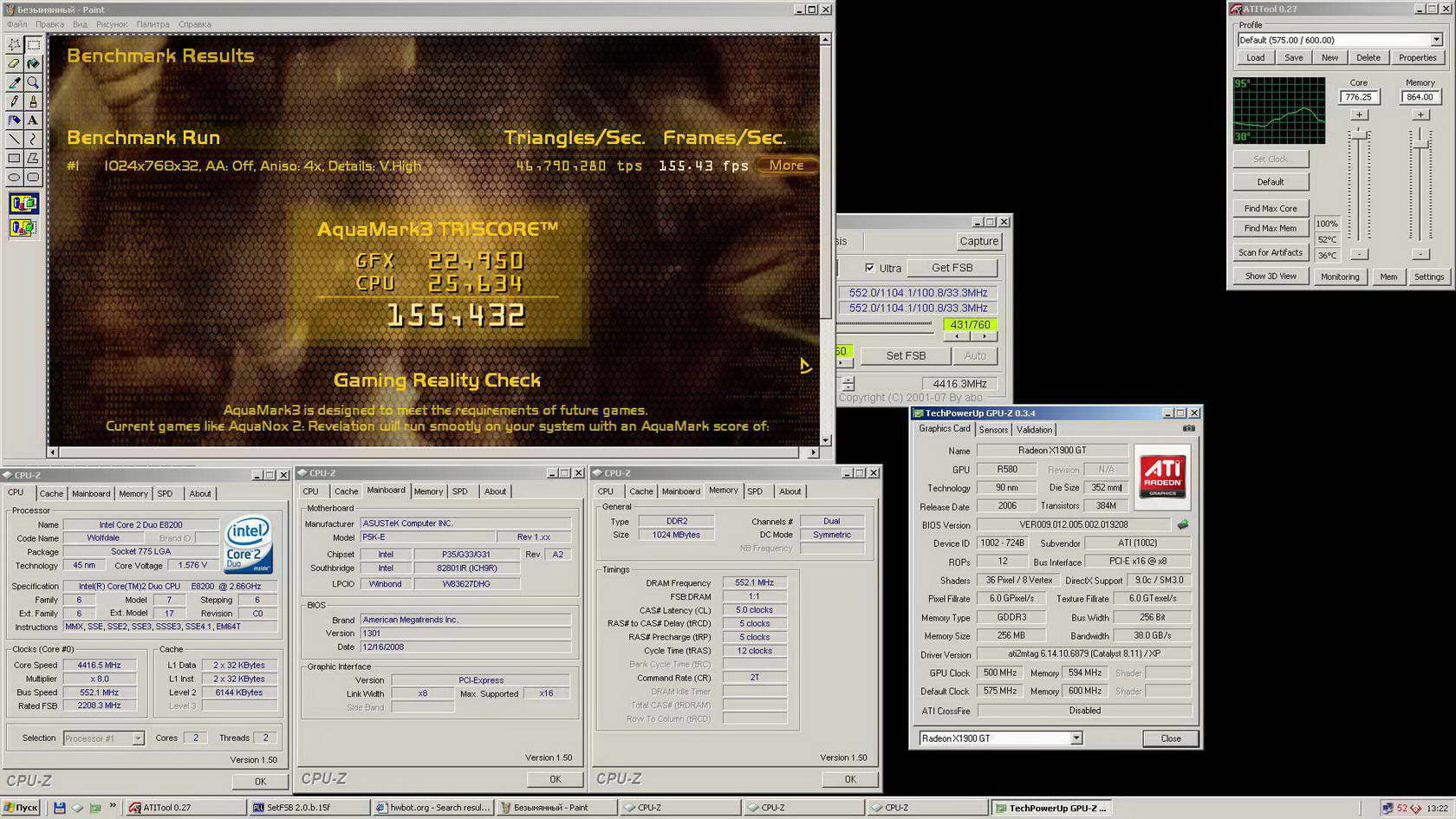Screen dimensions: 1456x819
Task: Open the About tab in the Mainboard CPU-Z window
Action: tap(495, 491)
